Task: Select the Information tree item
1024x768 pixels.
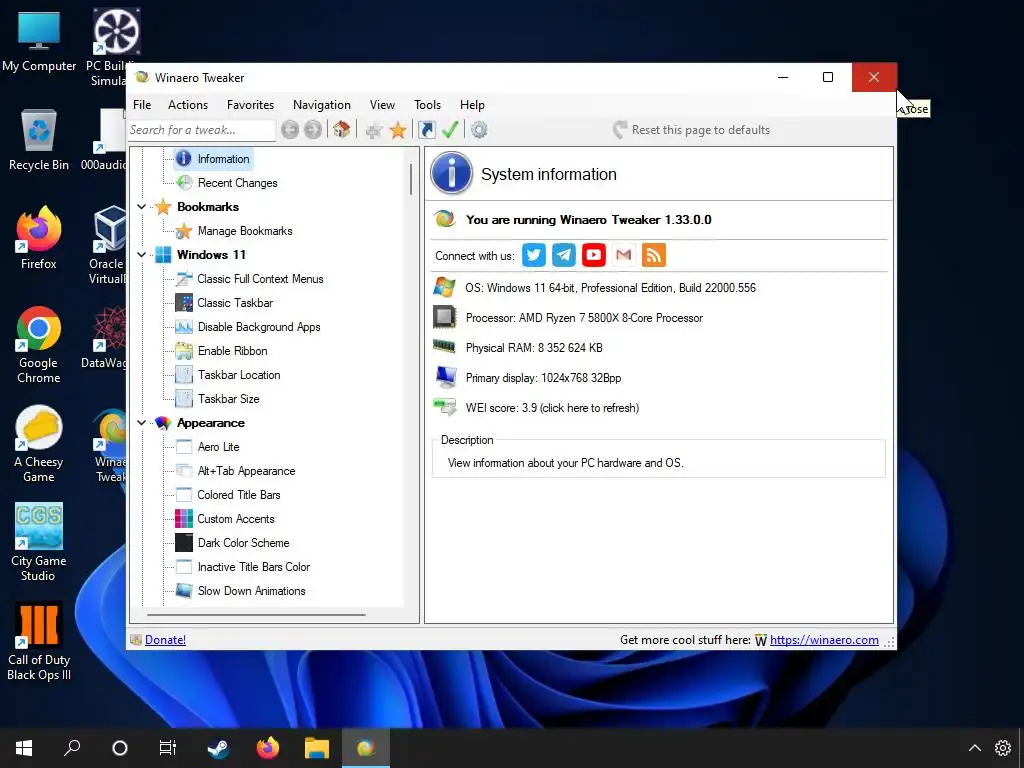Action: 223,159
